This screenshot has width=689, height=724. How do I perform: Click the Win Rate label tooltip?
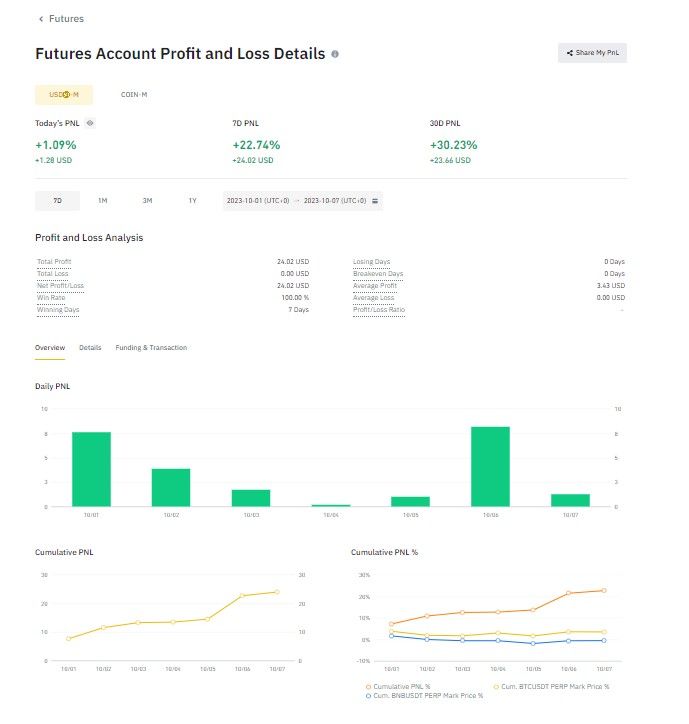click(x=51, y=298)
